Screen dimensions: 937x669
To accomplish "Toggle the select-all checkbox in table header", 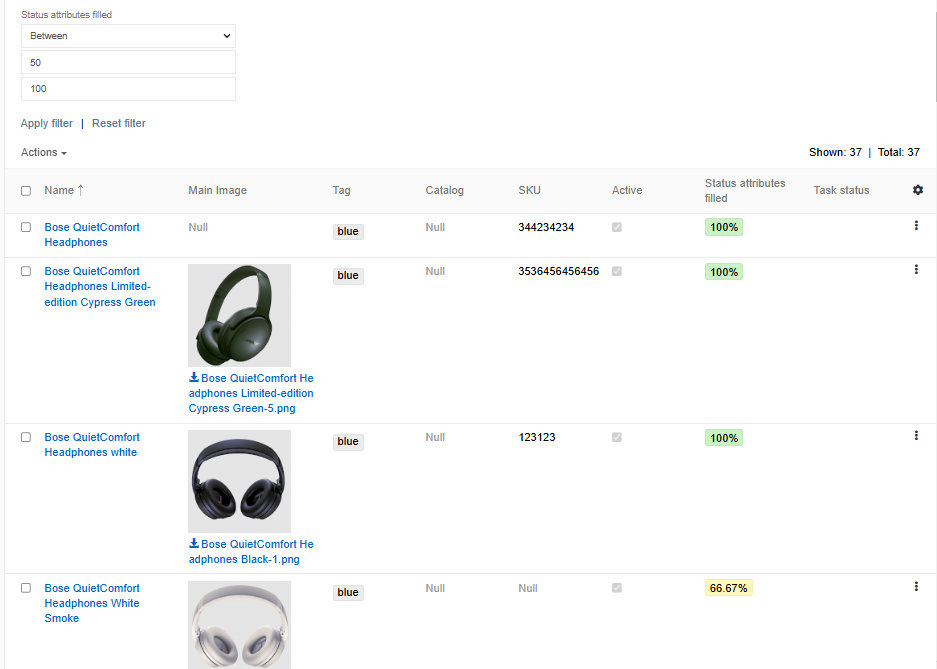I will 25,190.
